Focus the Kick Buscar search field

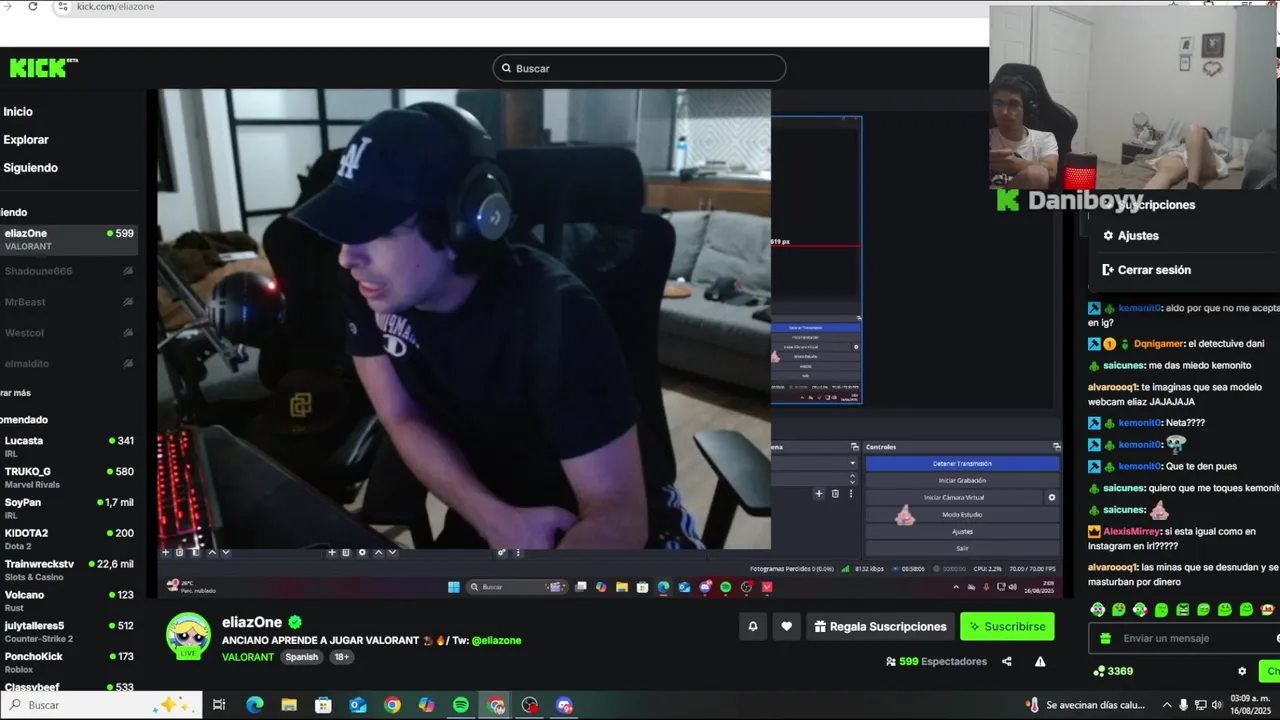[x=639, y=68]
